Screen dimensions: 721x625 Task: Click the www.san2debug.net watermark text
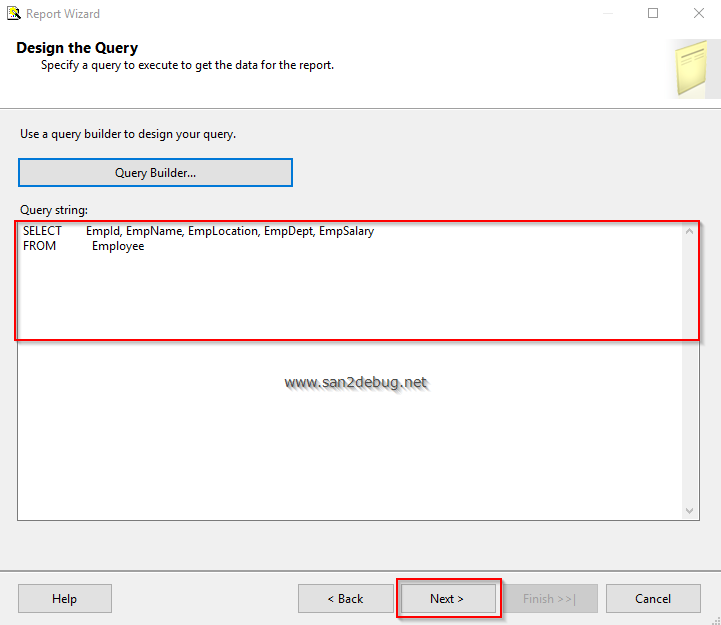pyautogui.click(x=355, y=382)
